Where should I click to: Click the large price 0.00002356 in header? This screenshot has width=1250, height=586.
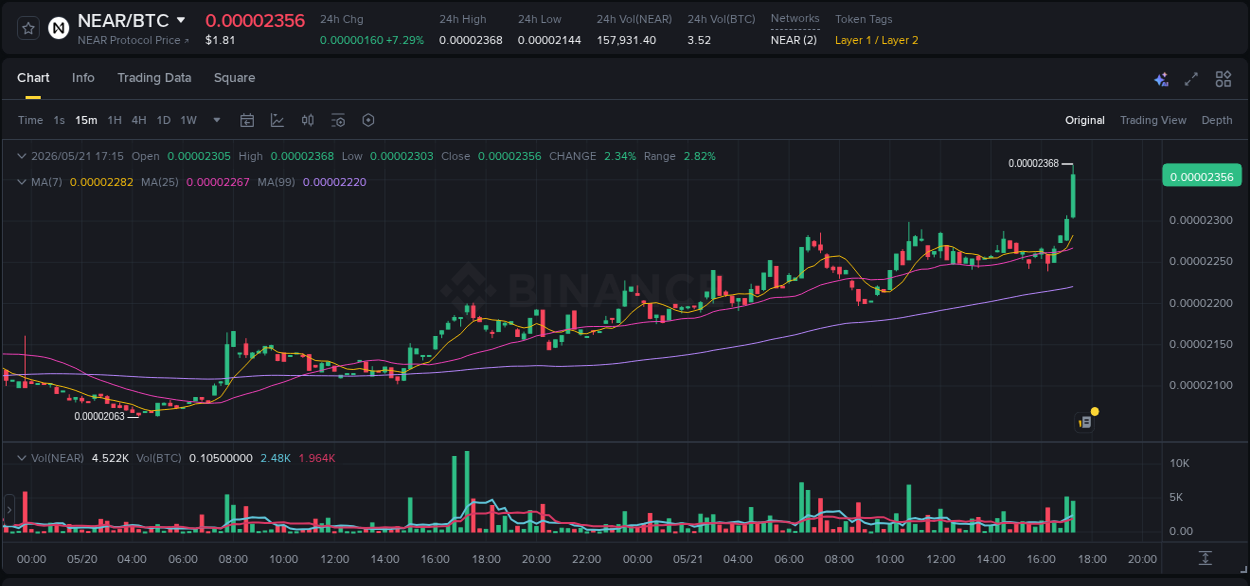point(255,20)
